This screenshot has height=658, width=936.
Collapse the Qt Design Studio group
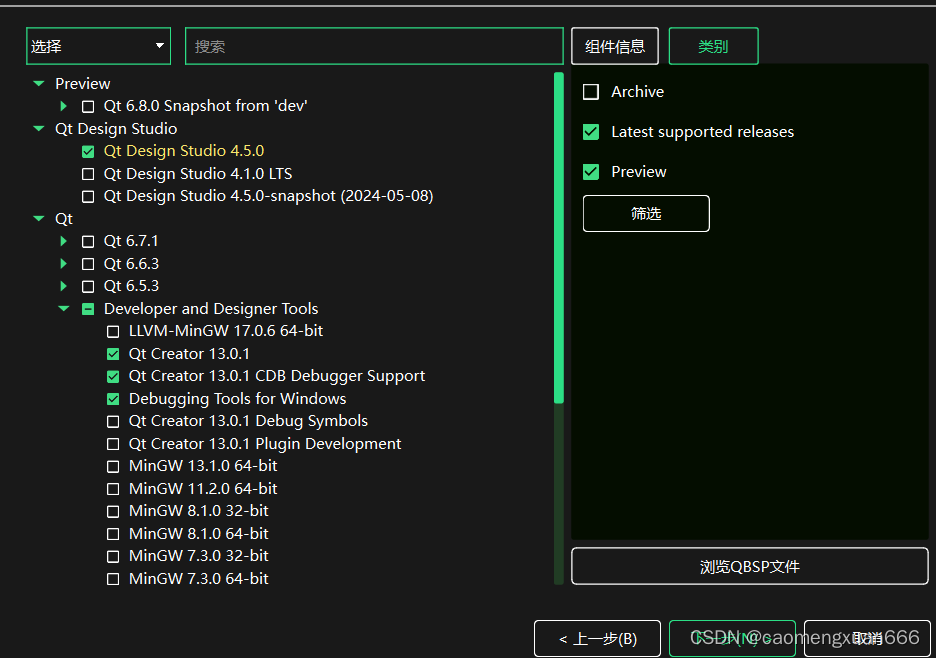(x=39, y=128)
